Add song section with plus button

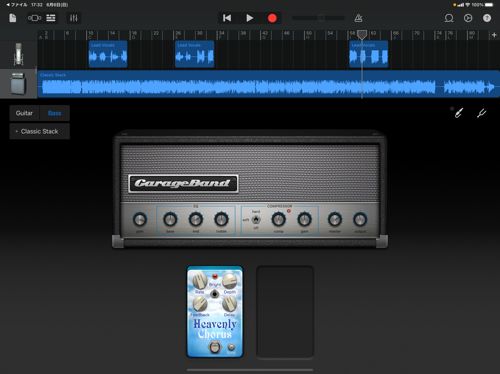(x=494, y=35)
